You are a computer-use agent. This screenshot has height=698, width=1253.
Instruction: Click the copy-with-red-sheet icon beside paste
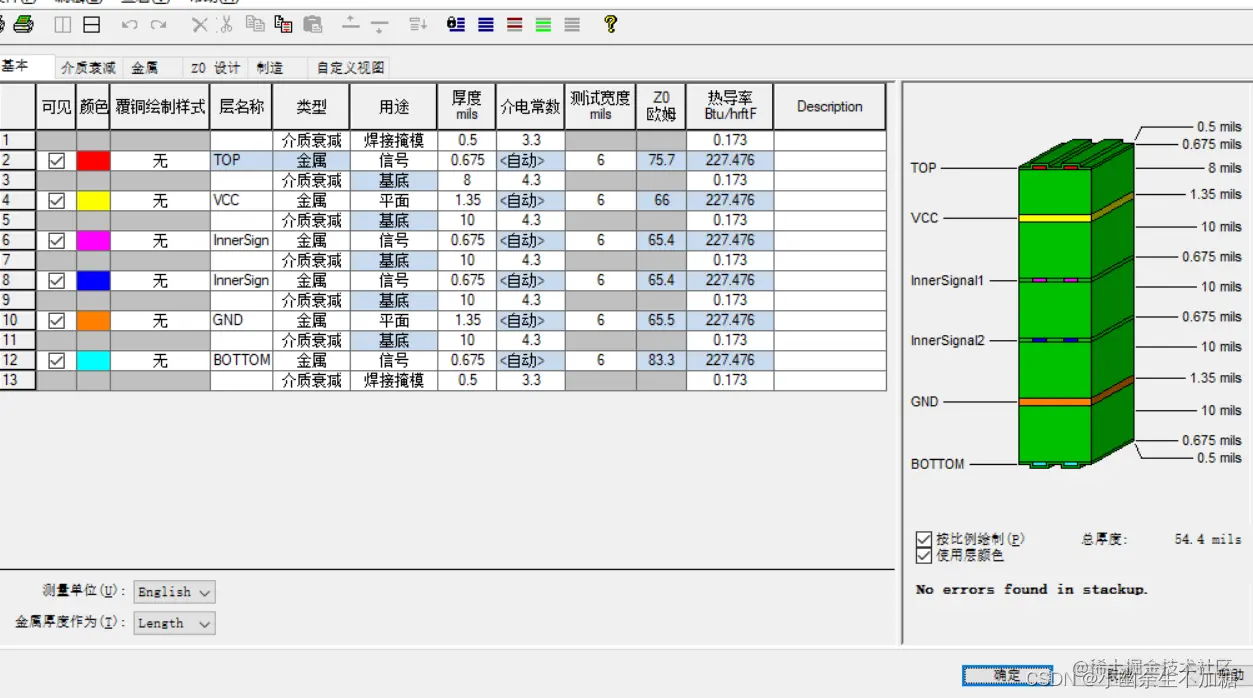283,25
